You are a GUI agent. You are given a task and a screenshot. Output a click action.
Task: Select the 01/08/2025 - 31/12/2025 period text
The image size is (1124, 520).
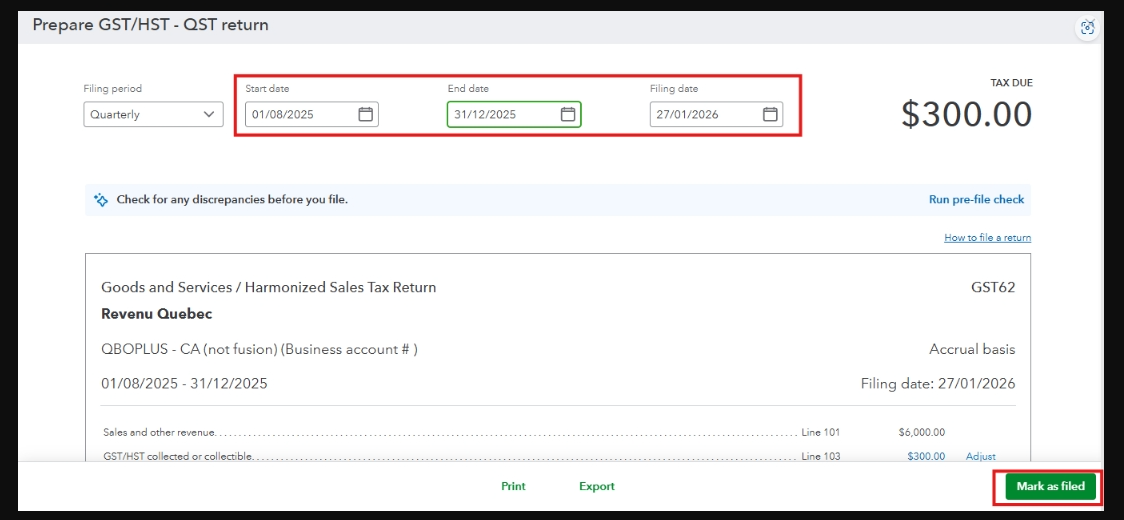184,384
